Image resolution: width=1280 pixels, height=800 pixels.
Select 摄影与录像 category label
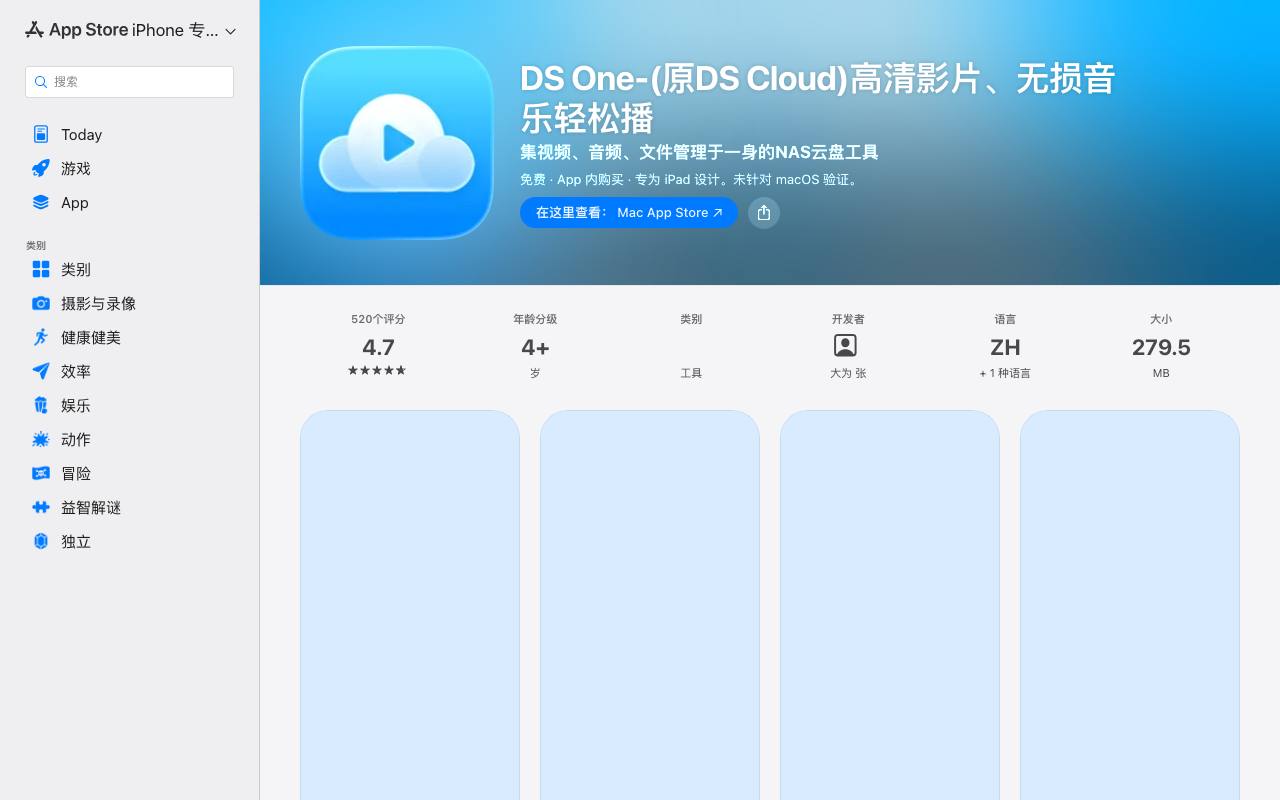[x=98, y=303]
